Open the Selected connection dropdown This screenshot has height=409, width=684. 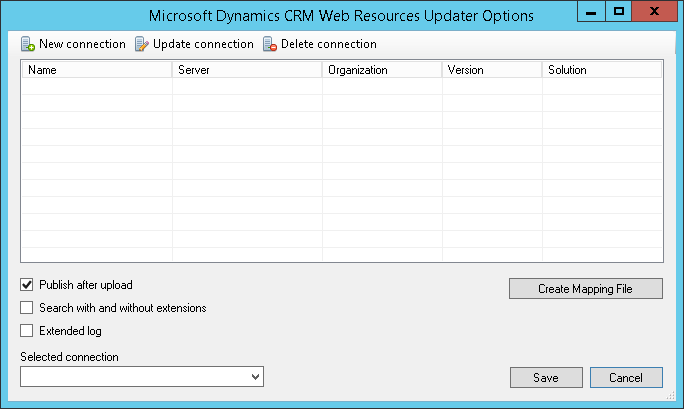pyautogui.click(x=142, y=376)
